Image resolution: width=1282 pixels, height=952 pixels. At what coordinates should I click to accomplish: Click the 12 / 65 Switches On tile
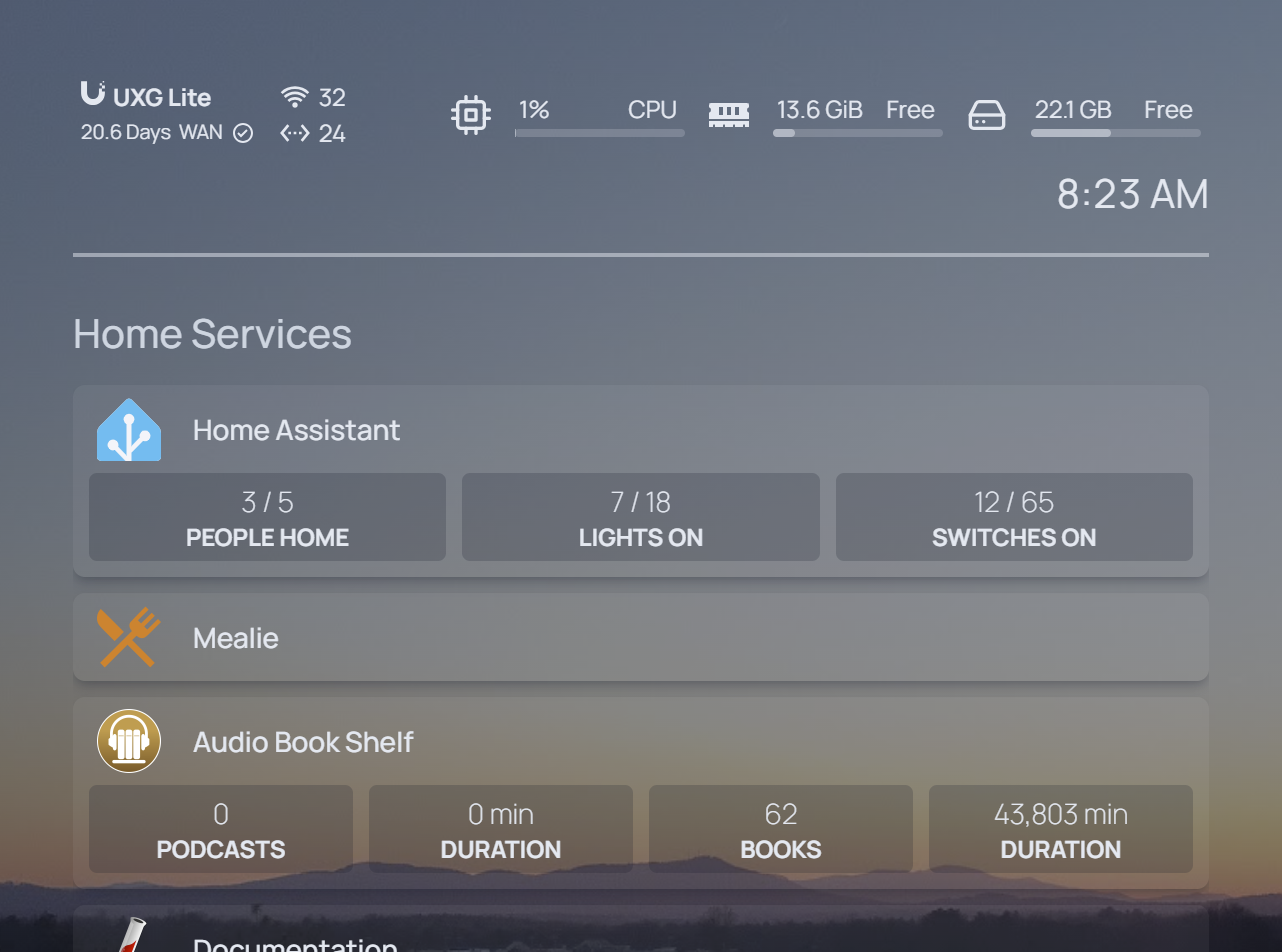pyautogui.click(x=1014, y=517)
